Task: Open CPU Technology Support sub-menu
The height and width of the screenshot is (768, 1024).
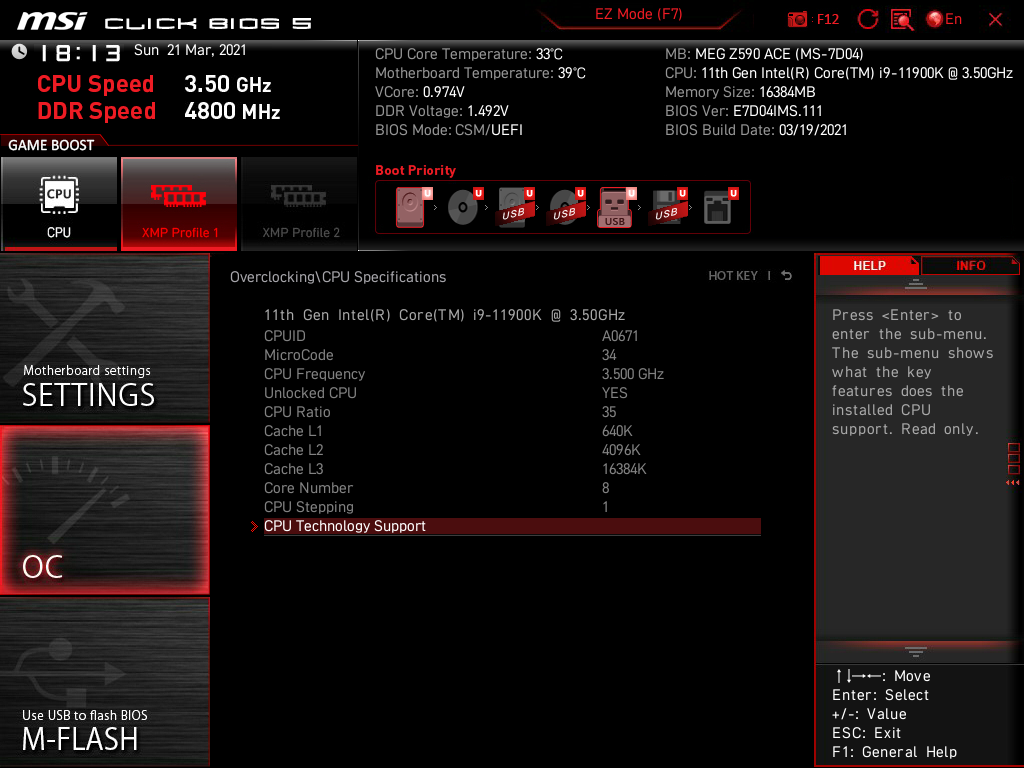Action: tap(512, 526)
